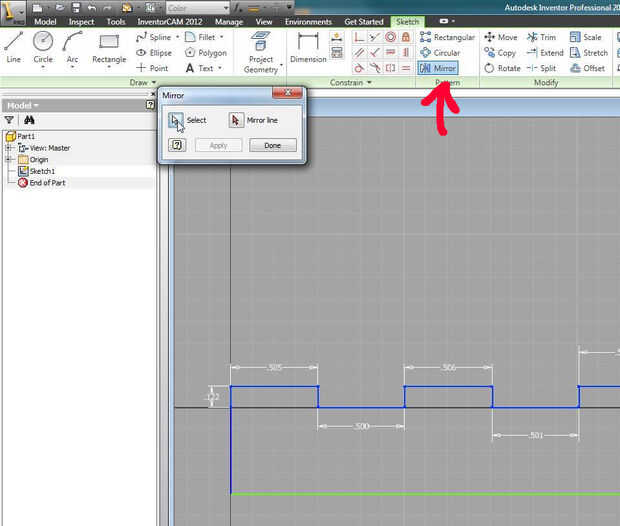The height and width of the screenshot is (526, 620).
Task: Open the model browser filter icon
Action: tap(9, 120)
